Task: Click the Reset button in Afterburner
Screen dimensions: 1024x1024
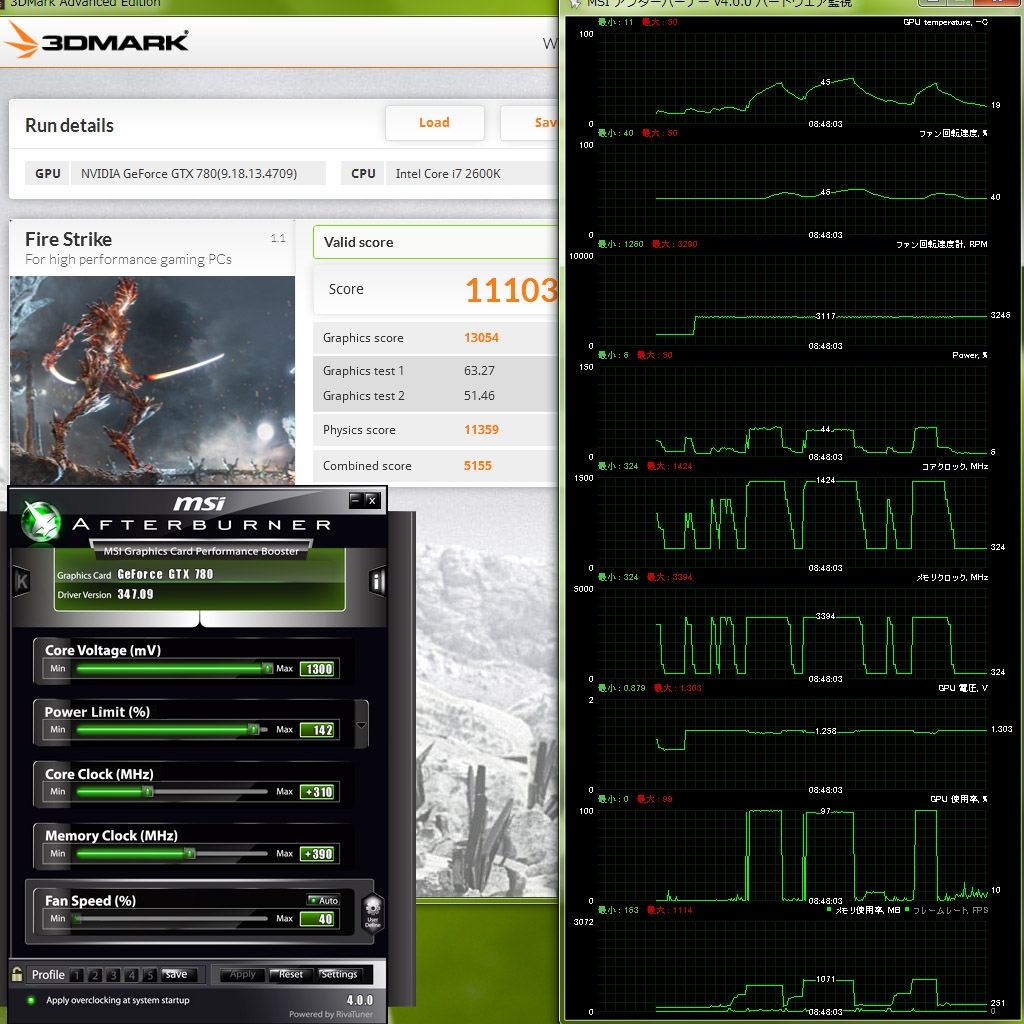Action: 291,974
